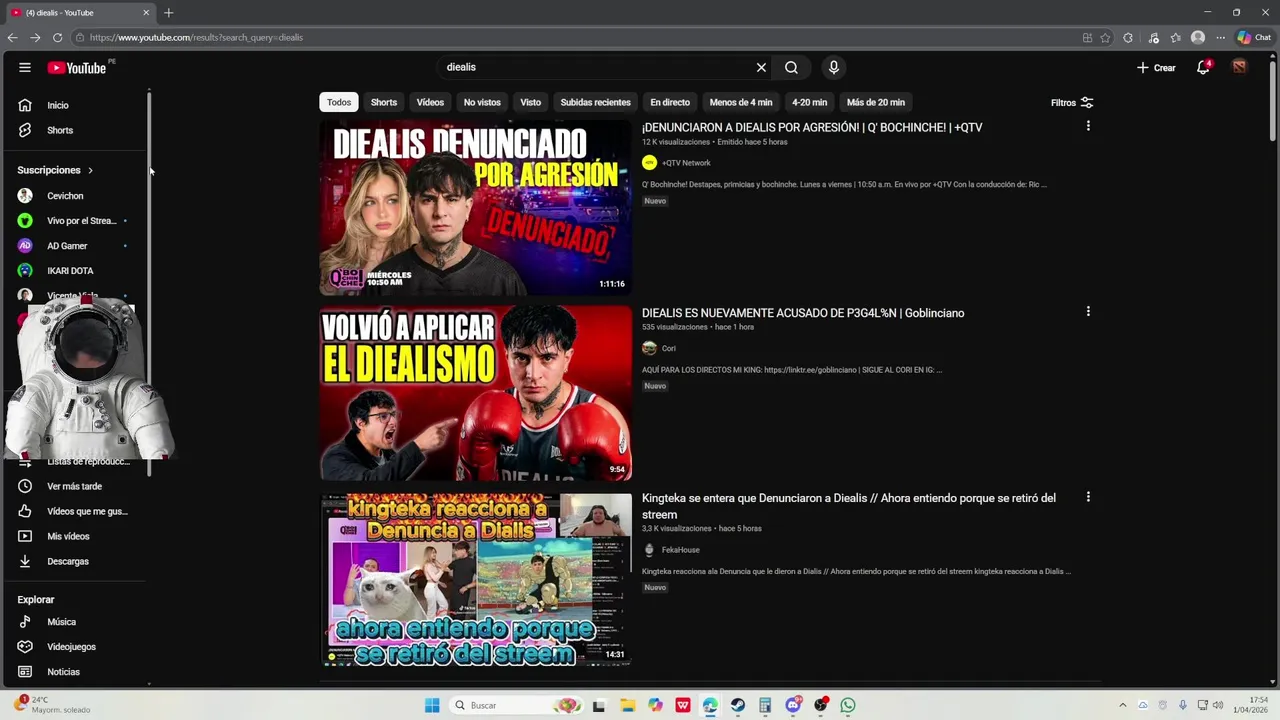Select the Subidas recientes chip

pyautogui.click(x=595, y=102)
